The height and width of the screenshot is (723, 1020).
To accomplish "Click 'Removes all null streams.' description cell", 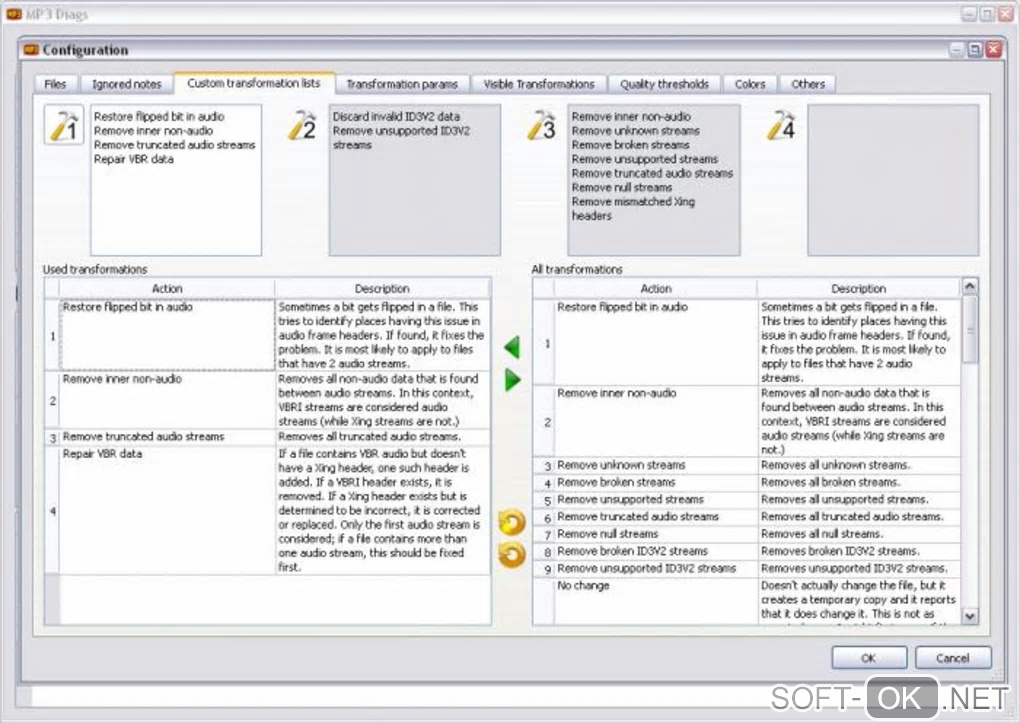I will [x=859, y=534].
